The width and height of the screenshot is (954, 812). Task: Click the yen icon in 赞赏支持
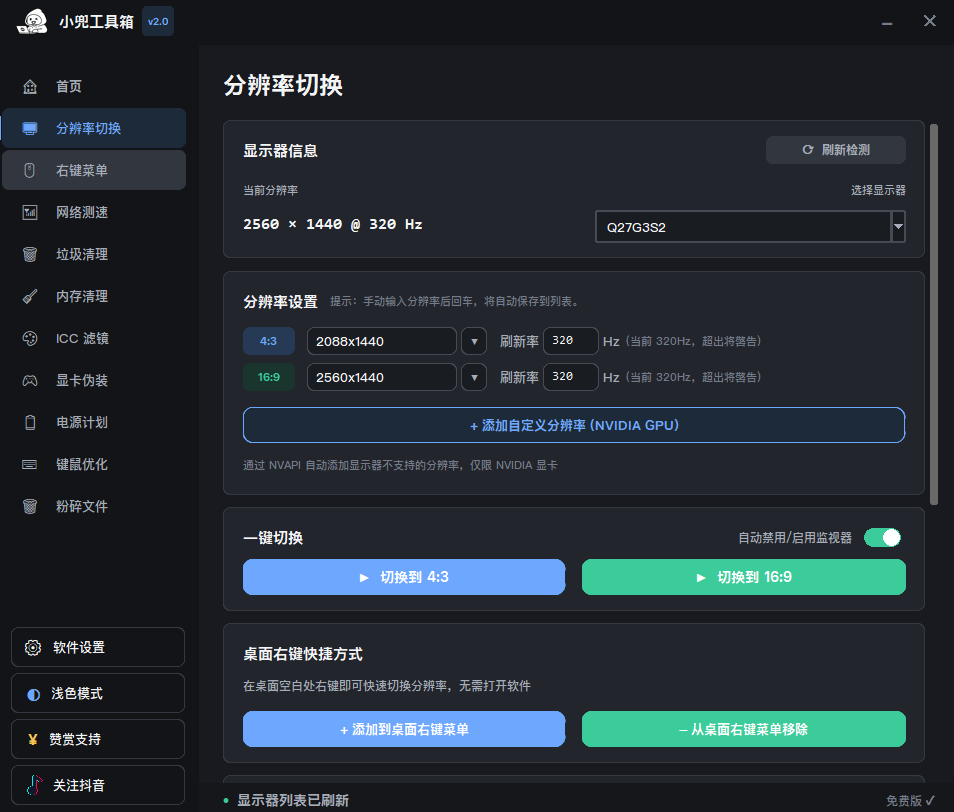[33, 740]
